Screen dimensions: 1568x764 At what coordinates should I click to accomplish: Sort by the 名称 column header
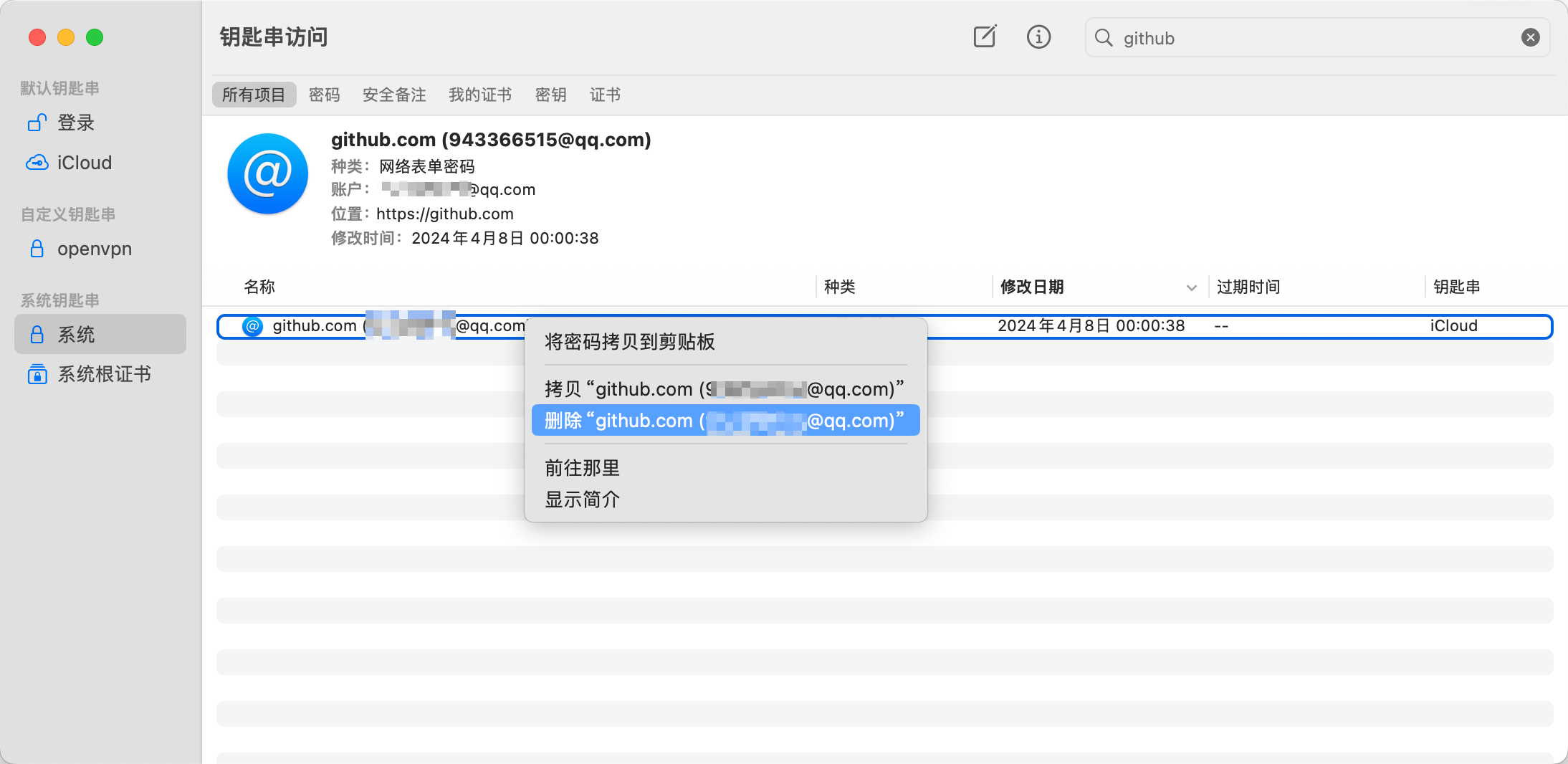coord(259,287)
